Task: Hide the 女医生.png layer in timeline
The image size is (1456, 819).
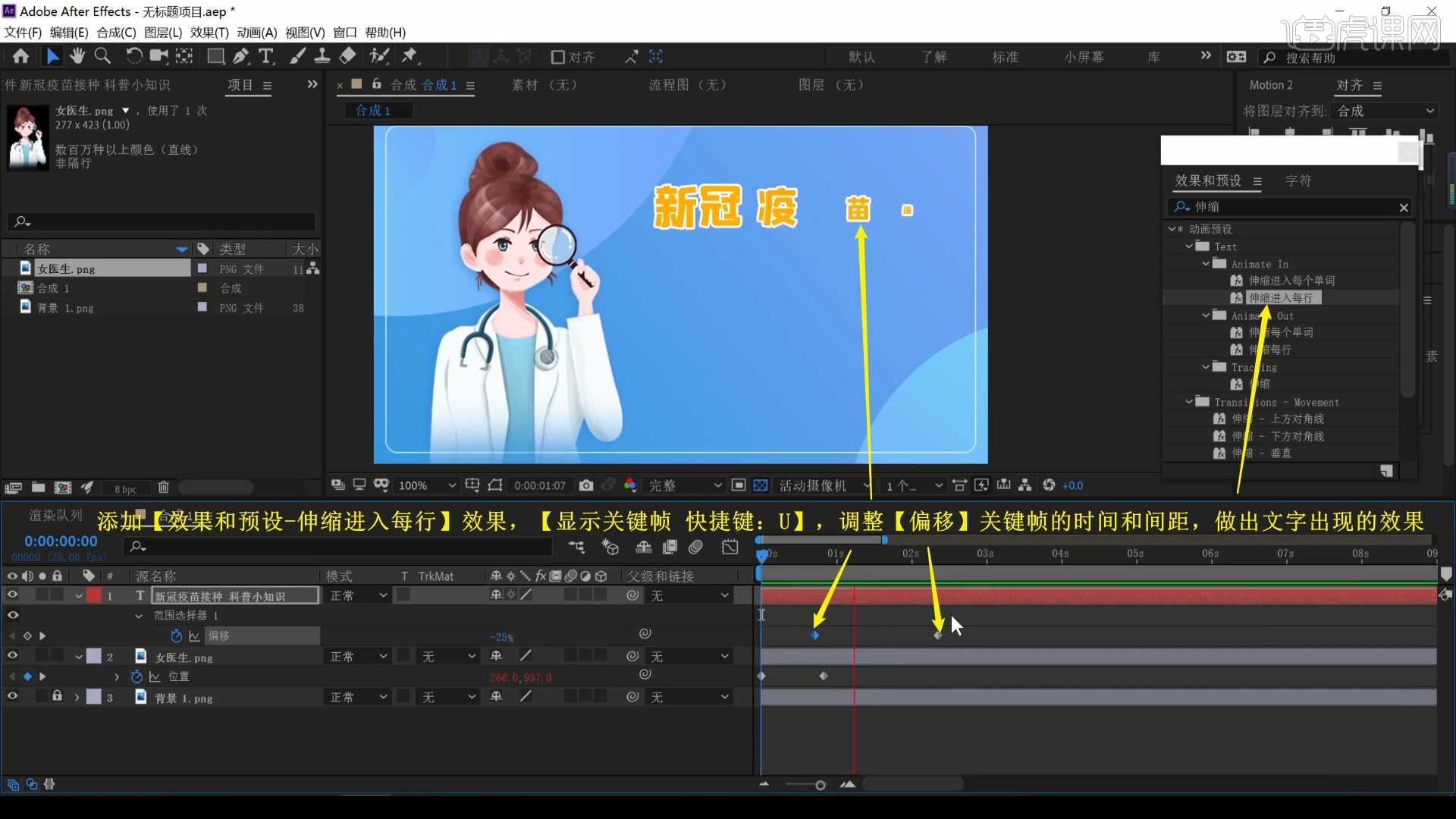Action: (x=12, y=656)
